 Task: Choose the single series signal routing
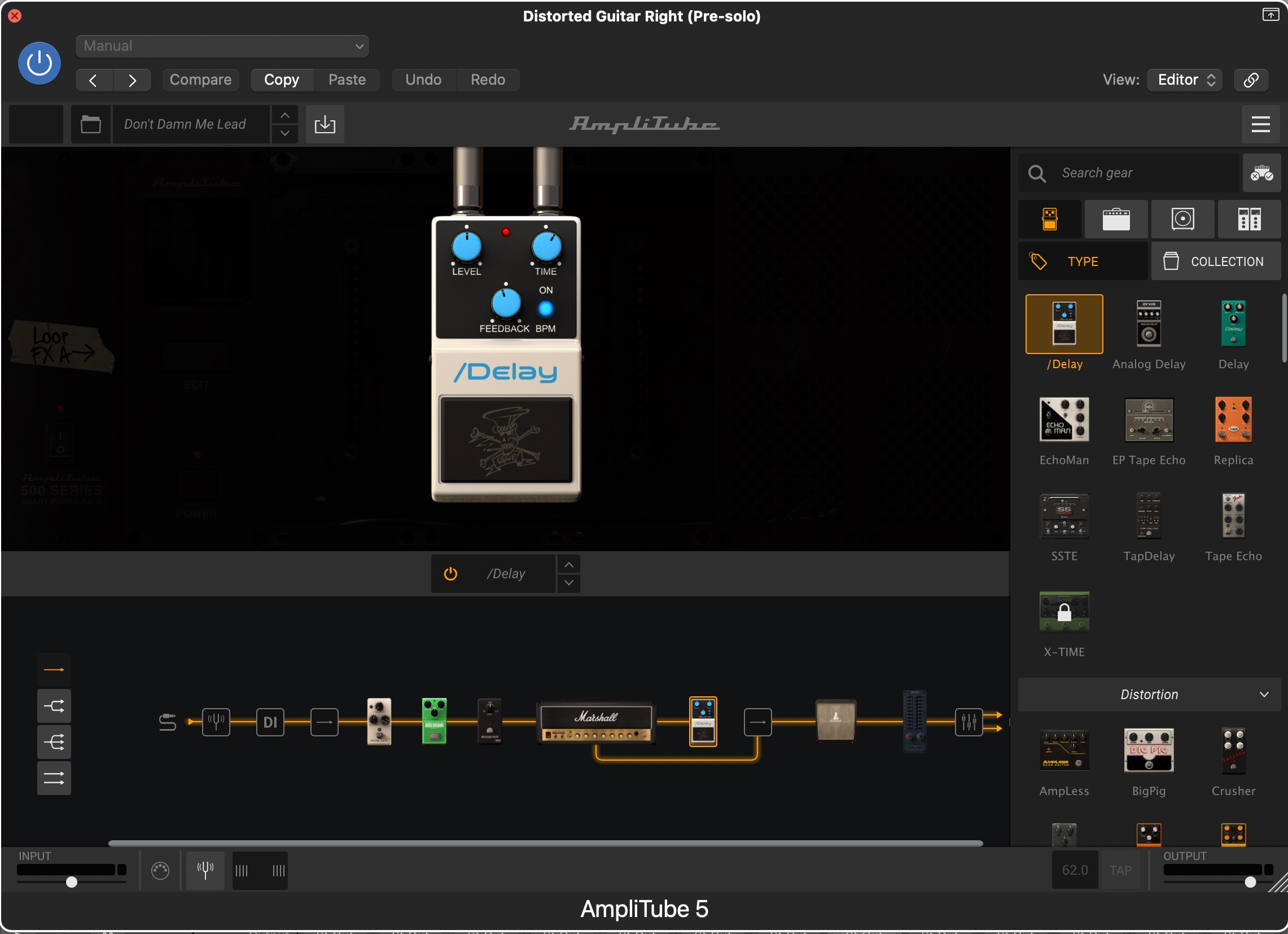[54, 670]
